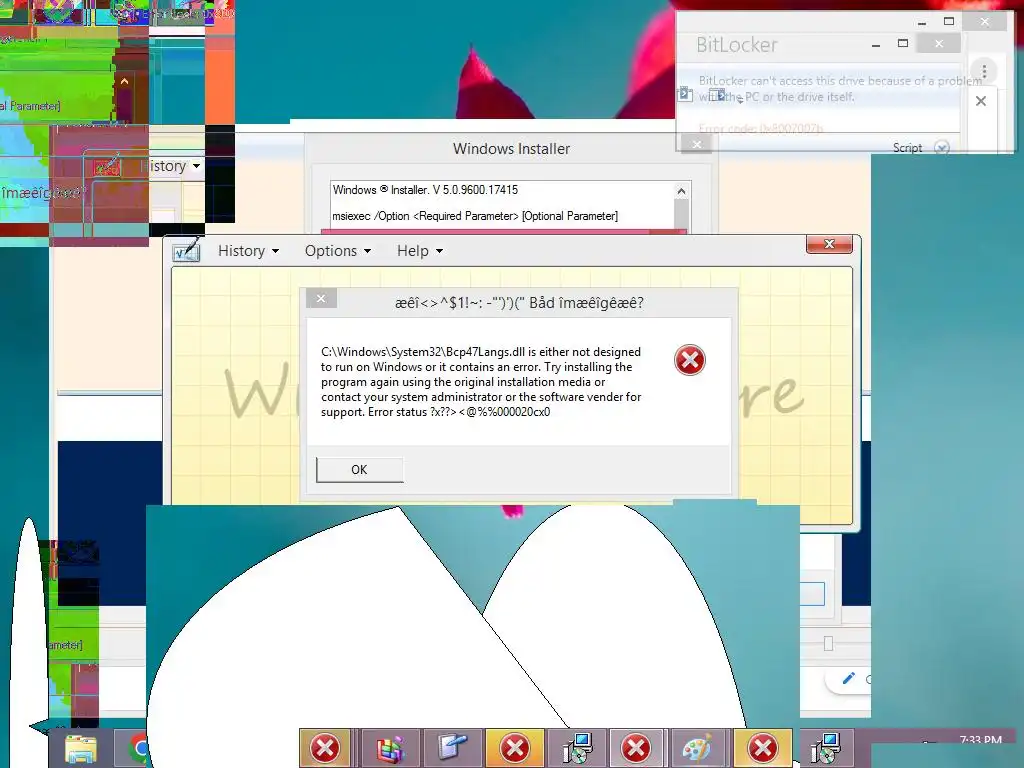This screenshot has height=768, width=1024.
Task: Open the Windows Installer taskbar icon nearest the clock
Action: point(825,748)
